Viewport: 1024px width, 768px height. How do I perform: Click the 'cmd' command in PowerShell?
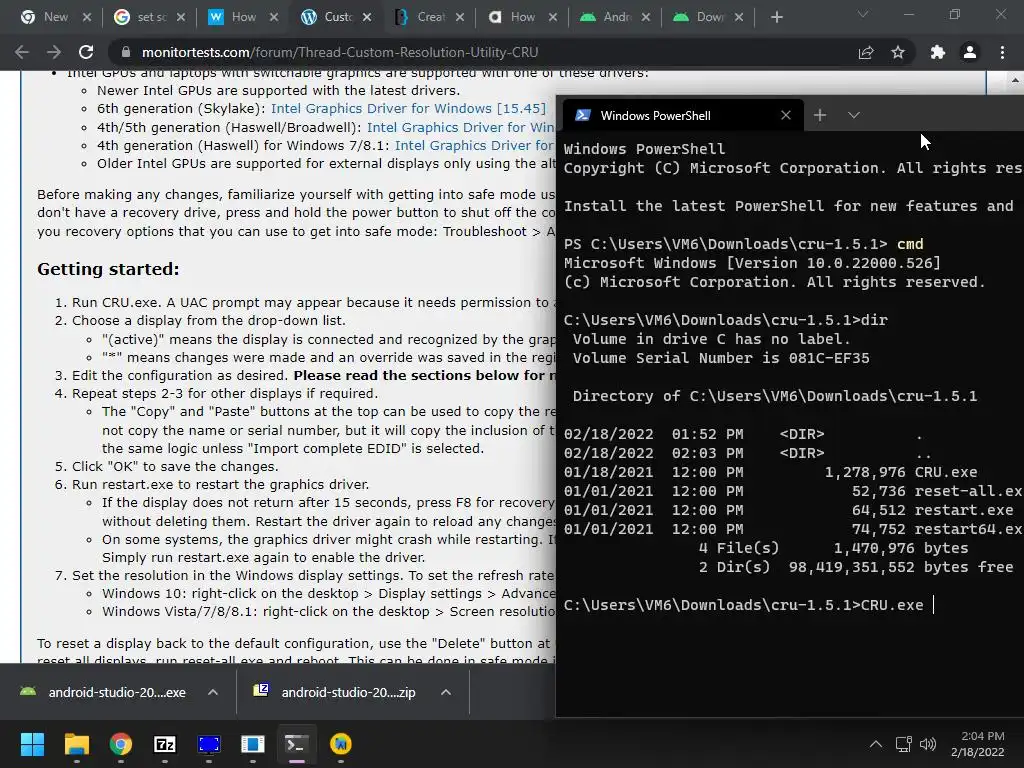(910, 244)
